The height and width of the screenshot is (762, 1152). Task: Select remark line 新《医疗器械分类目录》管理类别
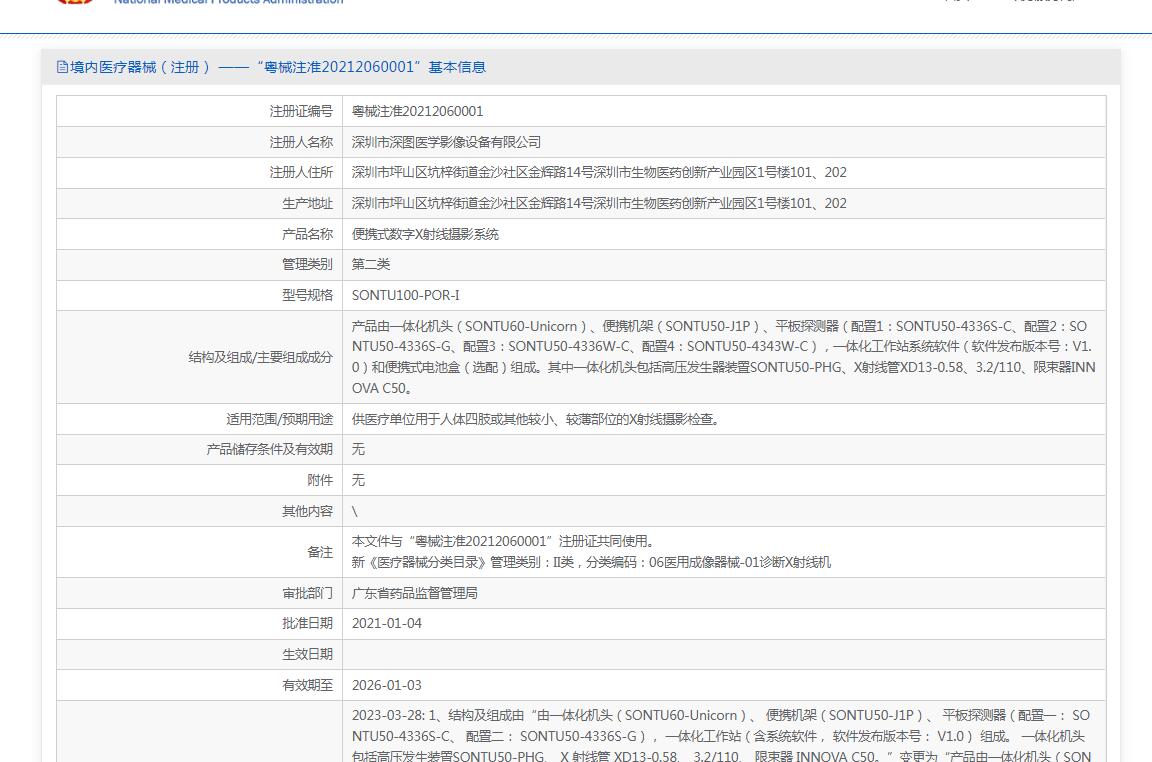591,562
